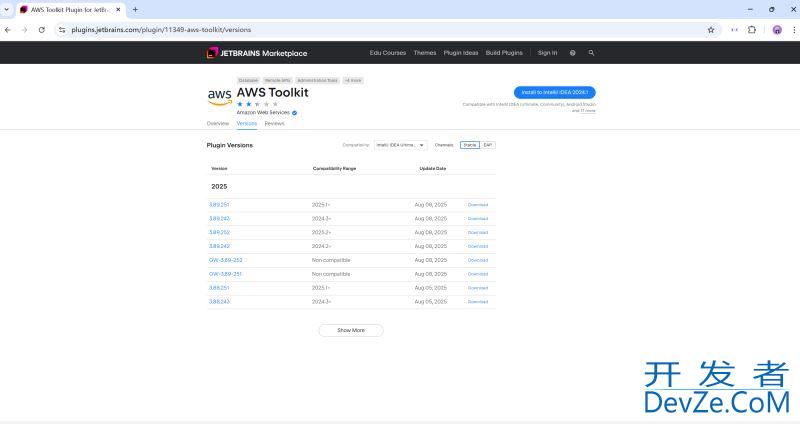800x424 pixels.
Task: Click the Sign In link
Action: [x=547, y=53]
